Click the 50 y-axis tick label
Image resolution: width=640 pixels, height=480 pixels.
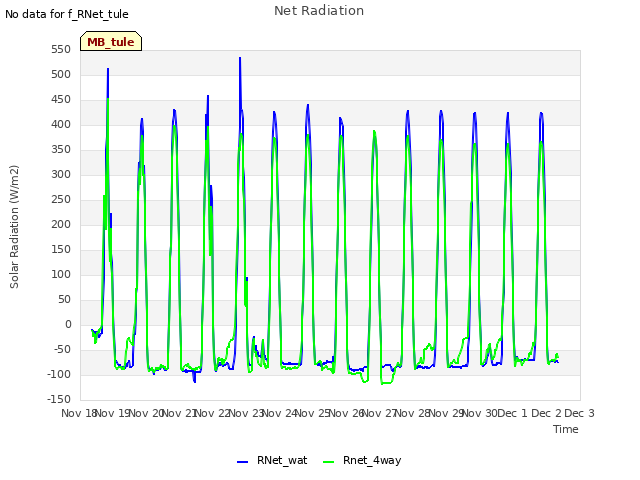(x=64, y=300)
